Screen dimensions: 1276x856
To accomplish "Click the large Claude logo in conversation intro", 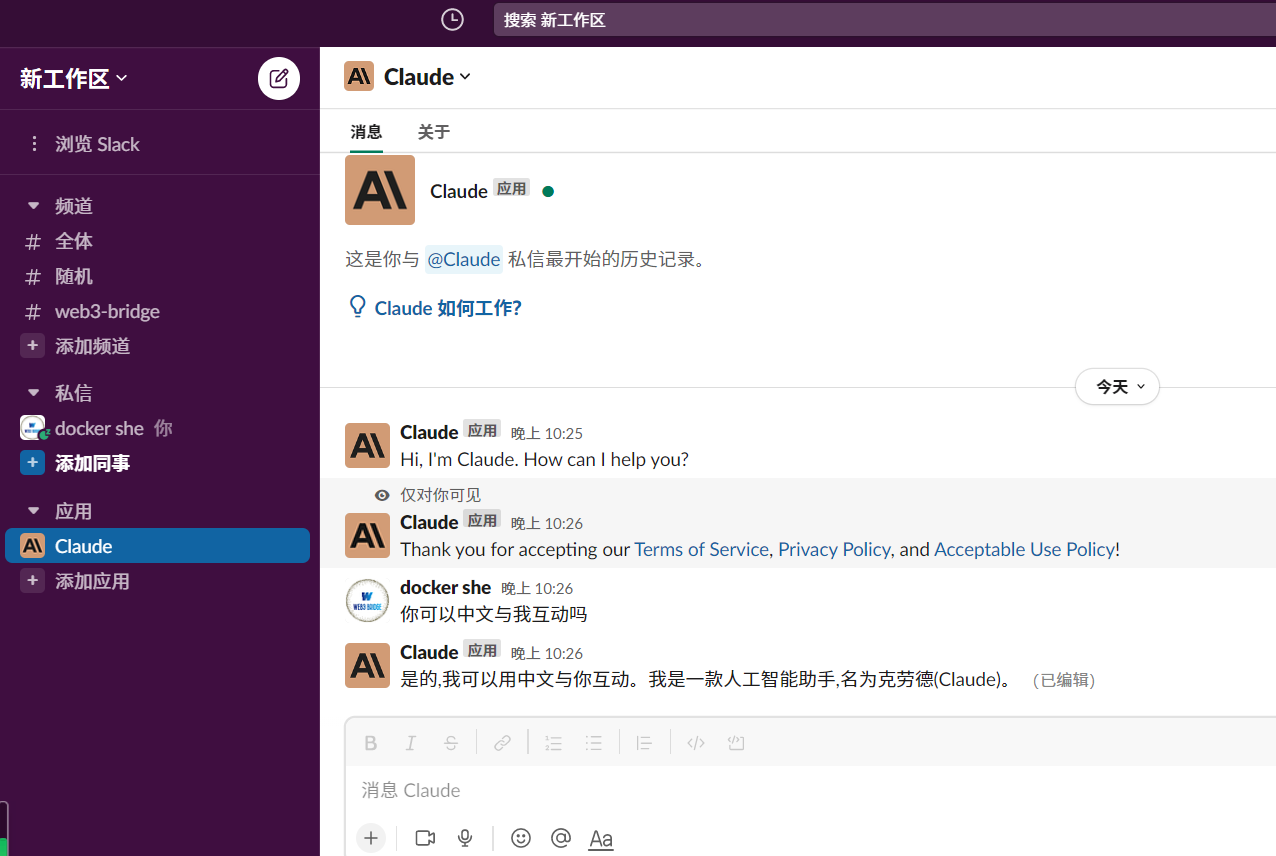I will pyautogui.click(x=380, y=190).
